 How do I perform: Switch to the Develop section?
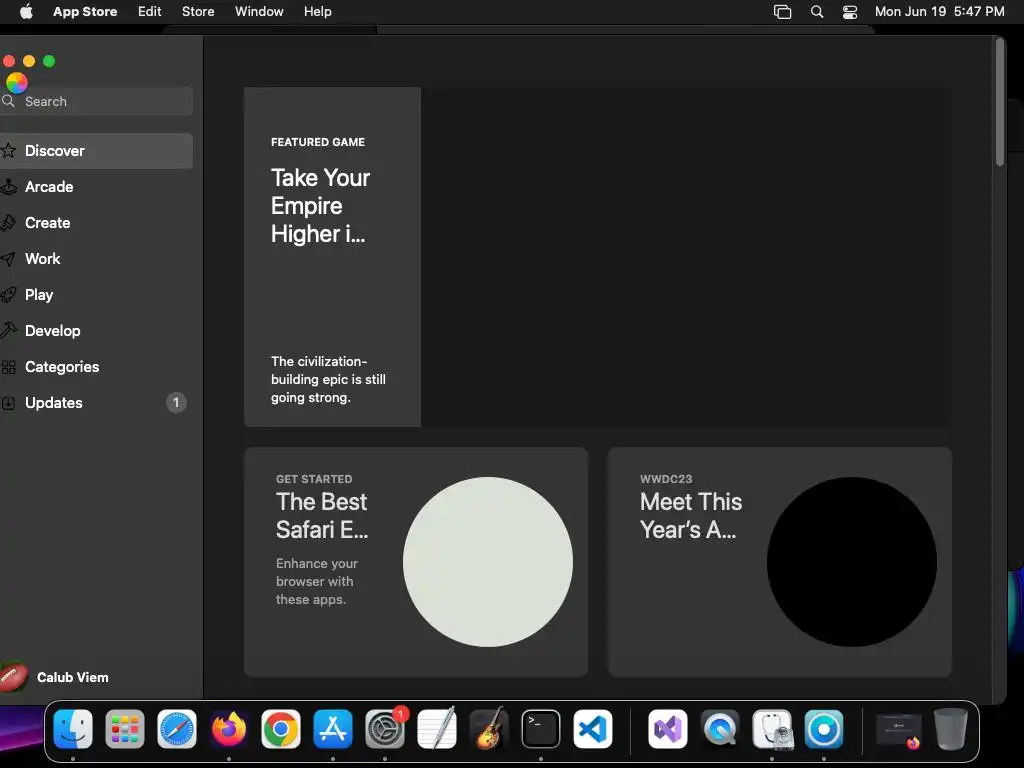click(x=96, y=330)
